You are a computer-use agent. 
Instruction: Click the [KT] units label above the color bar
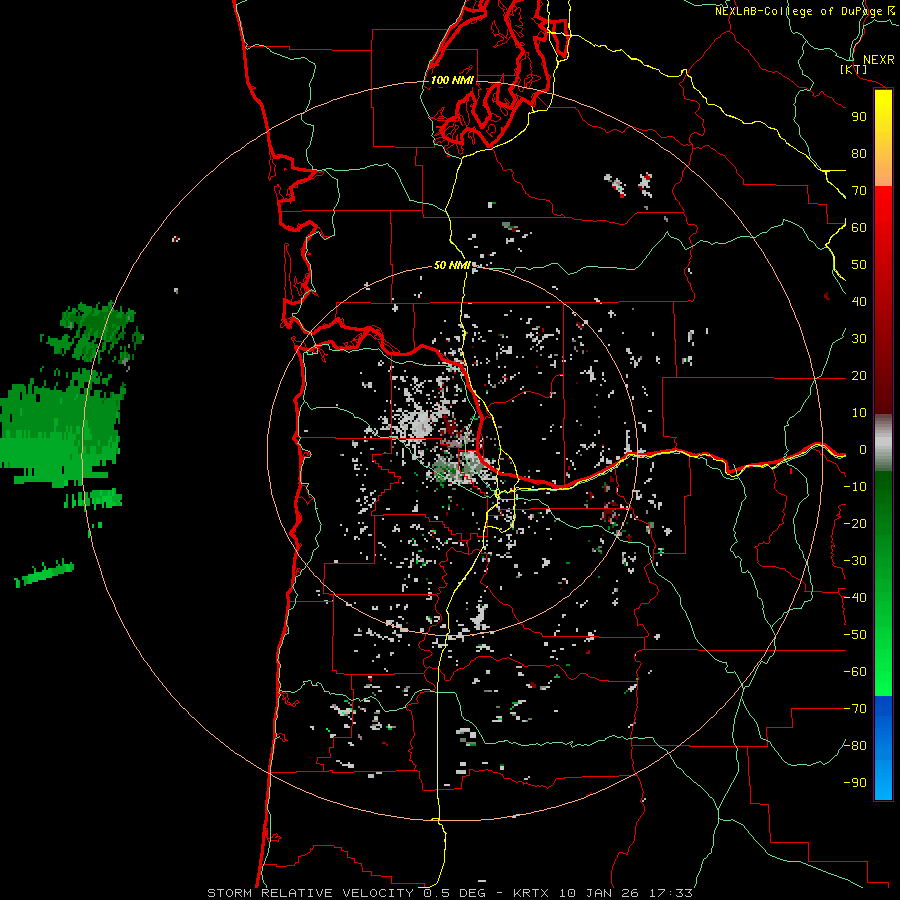point(854,70)
